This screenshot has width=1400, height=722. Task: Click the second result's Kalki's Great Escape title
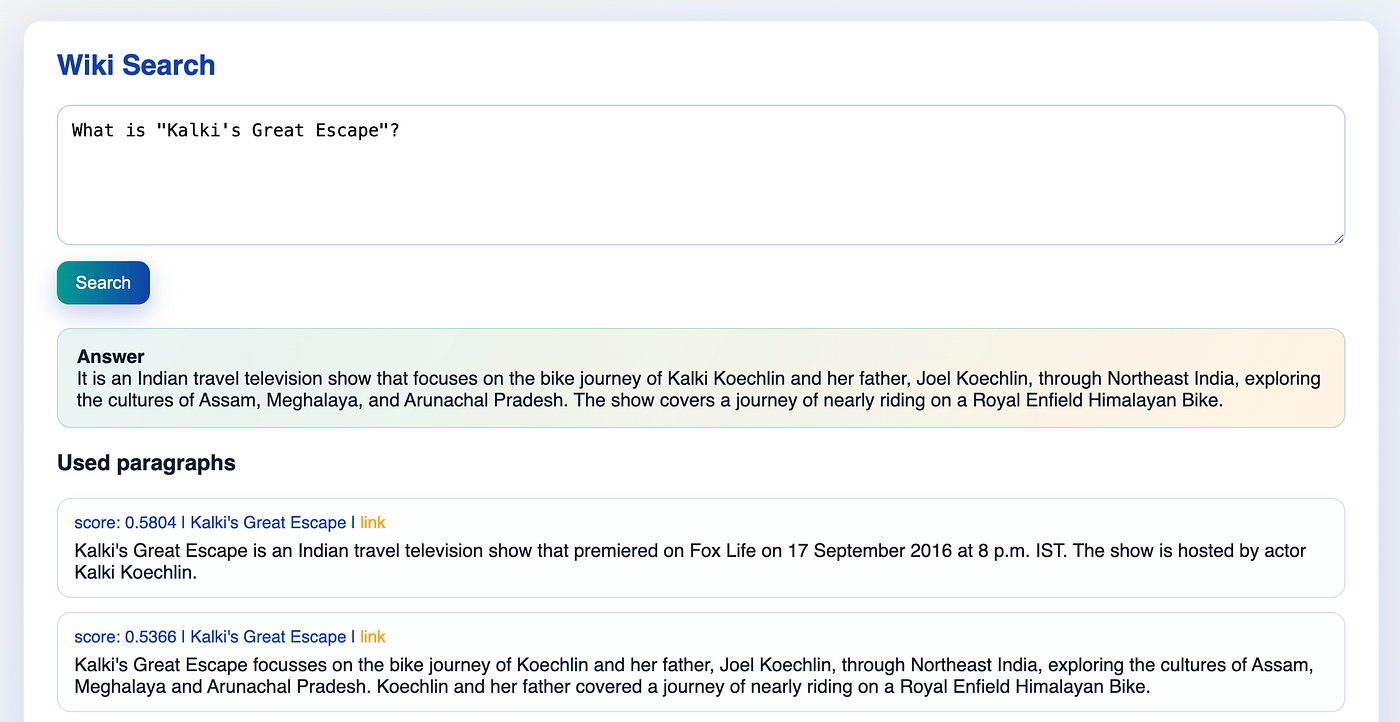point(268,636)
